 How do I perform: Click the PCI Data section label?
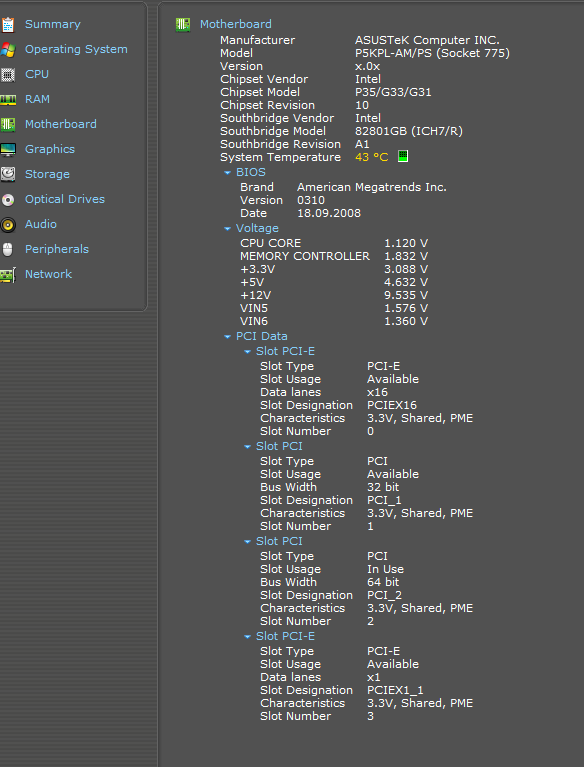tap(262, 336)
